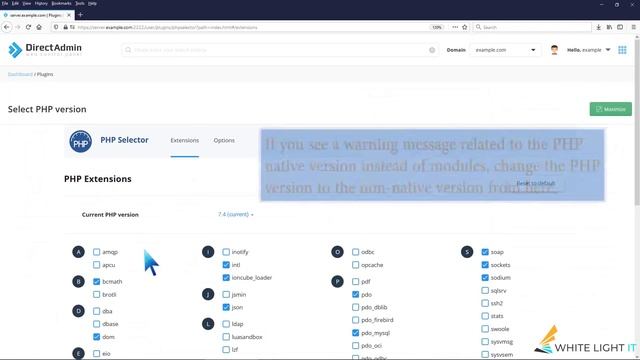Click the letter P group badge
640x360 pixels.
(x=338, y=281)
